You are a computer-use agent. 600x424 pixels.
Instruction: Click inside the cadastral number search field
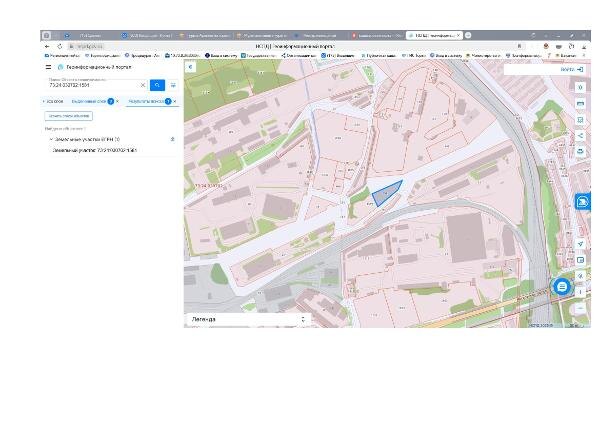94,85
